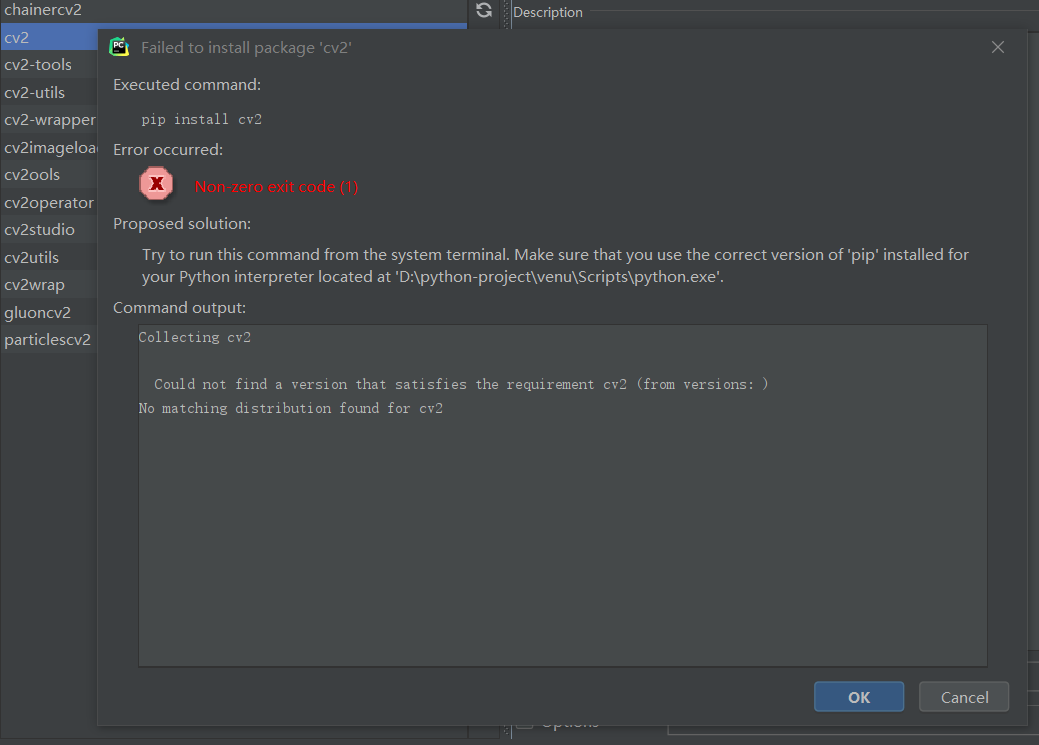Click inside the Command output text area

[x=562, y=540]
